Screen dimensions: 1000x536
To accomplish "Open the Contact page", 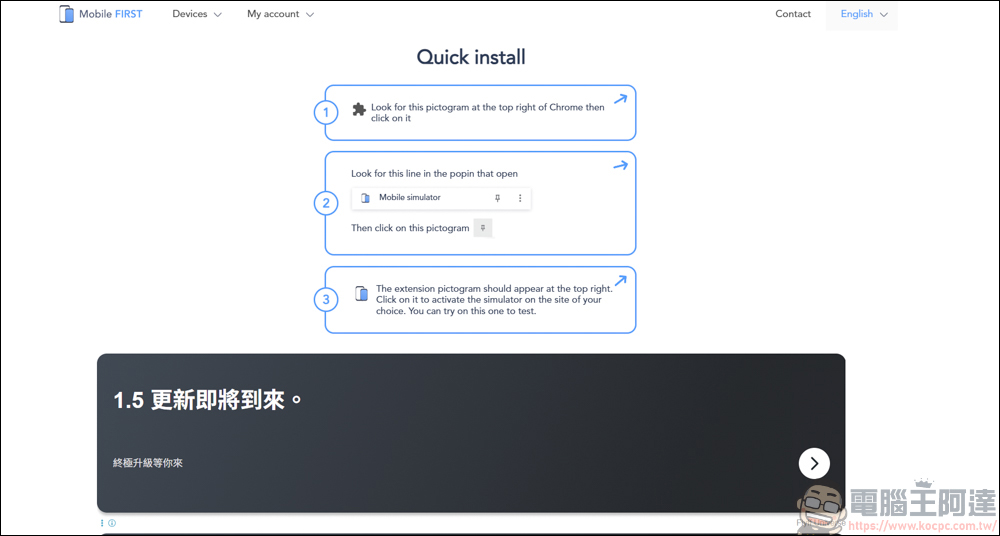I will [793, 14].
